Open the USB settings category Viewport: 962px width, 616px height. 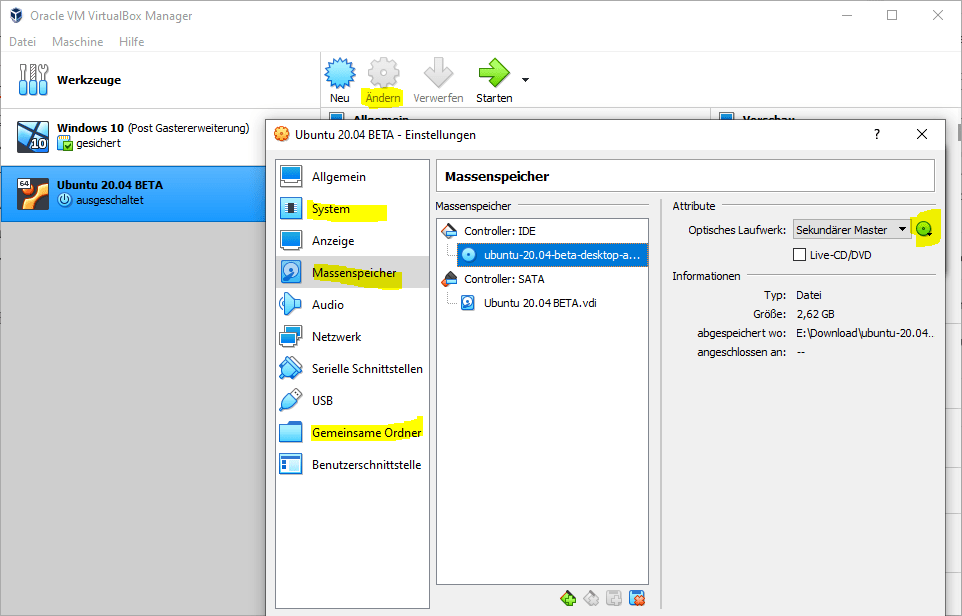point(322,401)
